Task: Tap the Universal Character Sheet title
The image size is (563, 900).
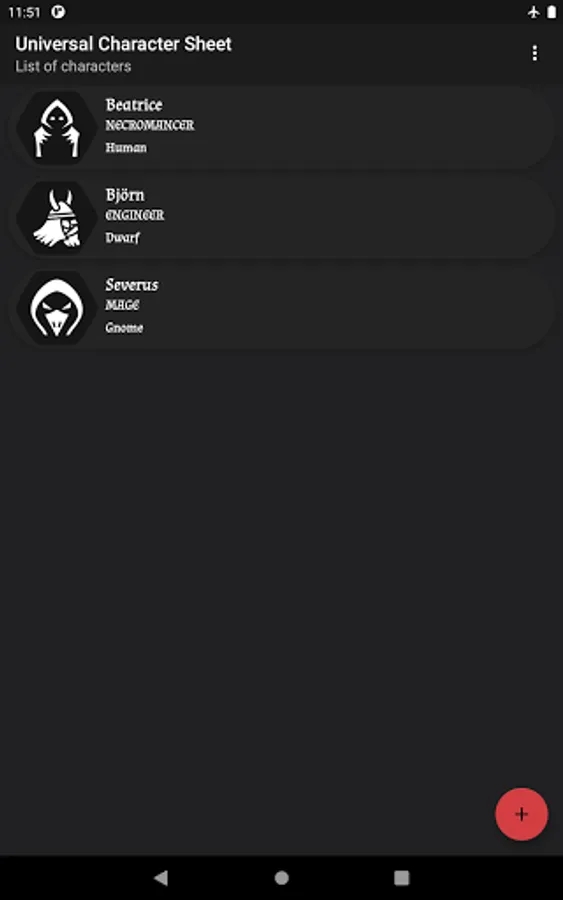Action: point(123,44)
